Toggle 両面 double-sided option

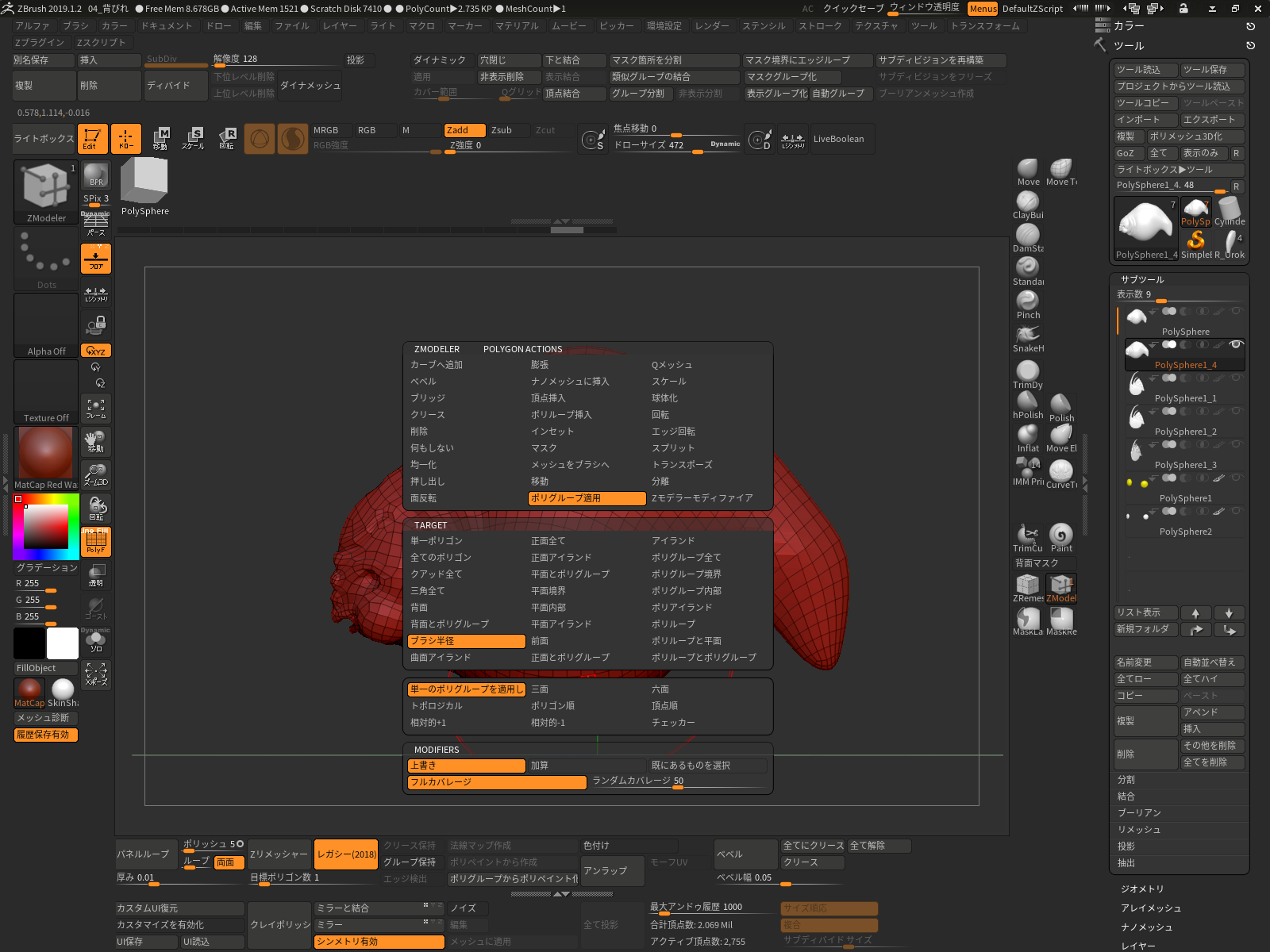[229, 862]
